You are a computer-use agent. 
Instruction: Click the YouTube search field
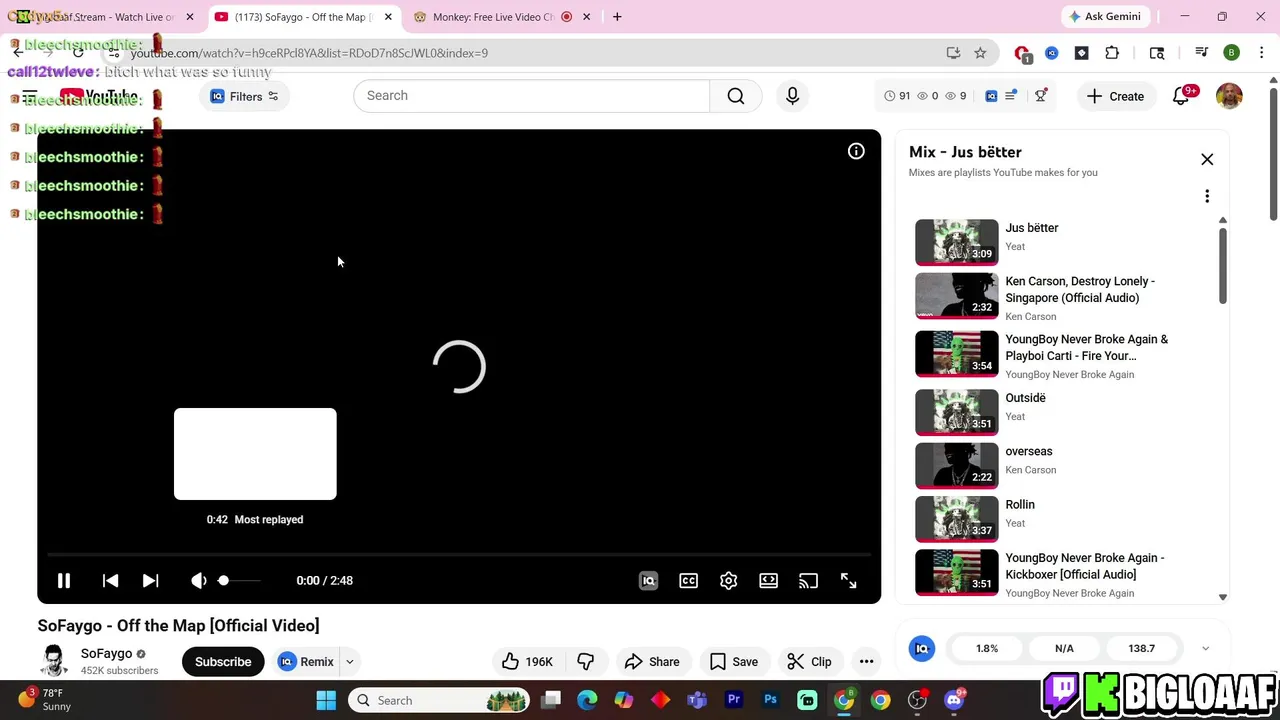[531, 96]
